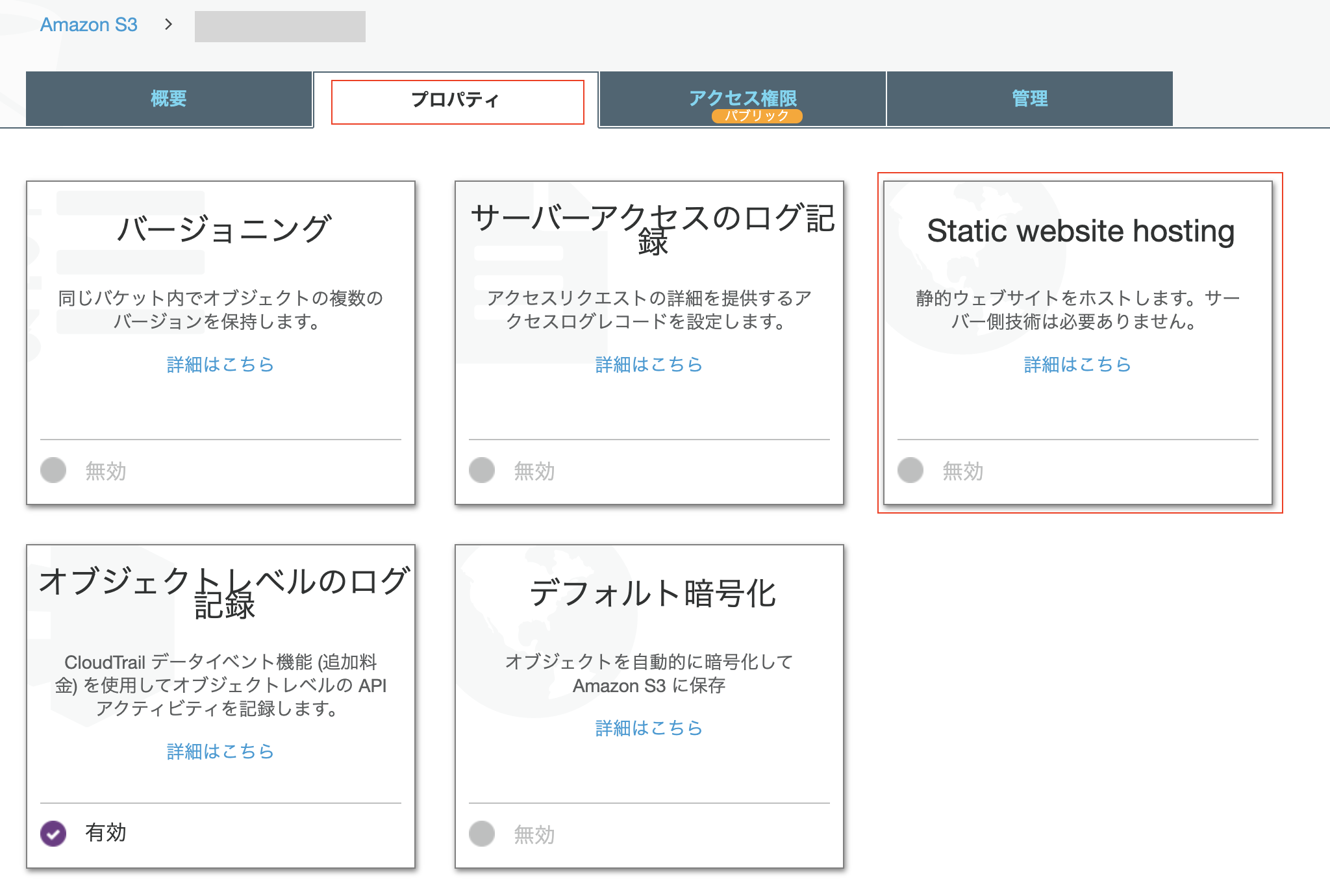Toggle 無効 status circle for デフォルト暗号化

(x=482, y=834)
